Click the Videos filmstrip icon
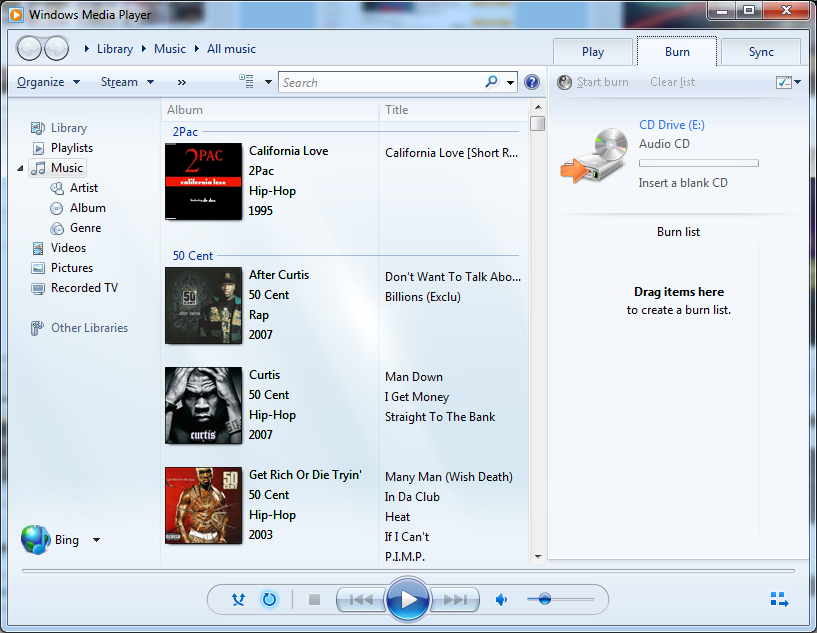This screenshot has width=817, height=633. [x=38, y=249]
